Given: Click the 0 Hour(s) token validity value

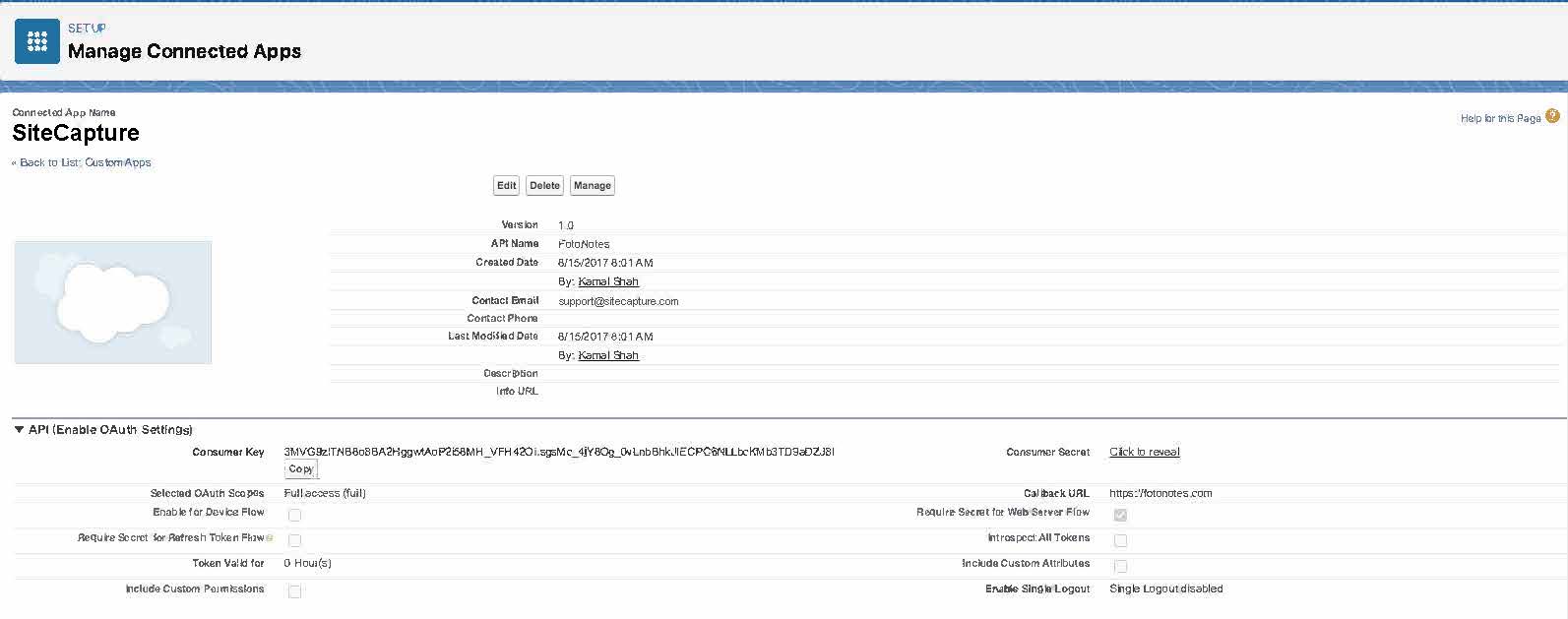Looking at the screenshot, I should (307, 563).
